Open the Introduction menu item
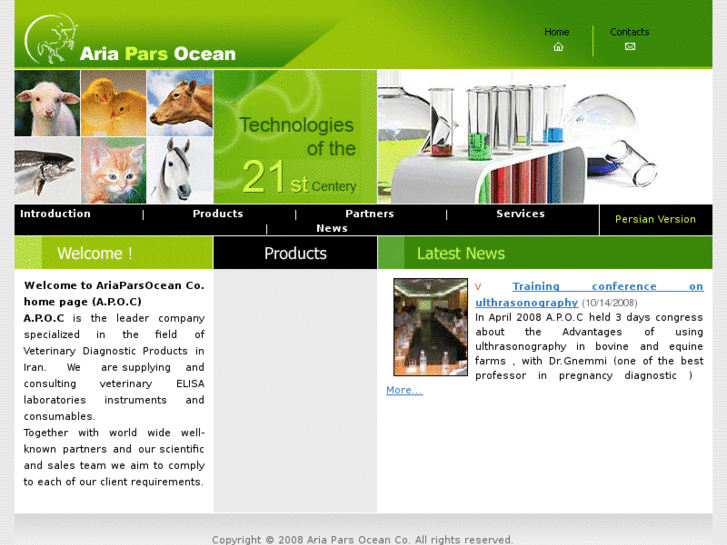 click(55, 213)
